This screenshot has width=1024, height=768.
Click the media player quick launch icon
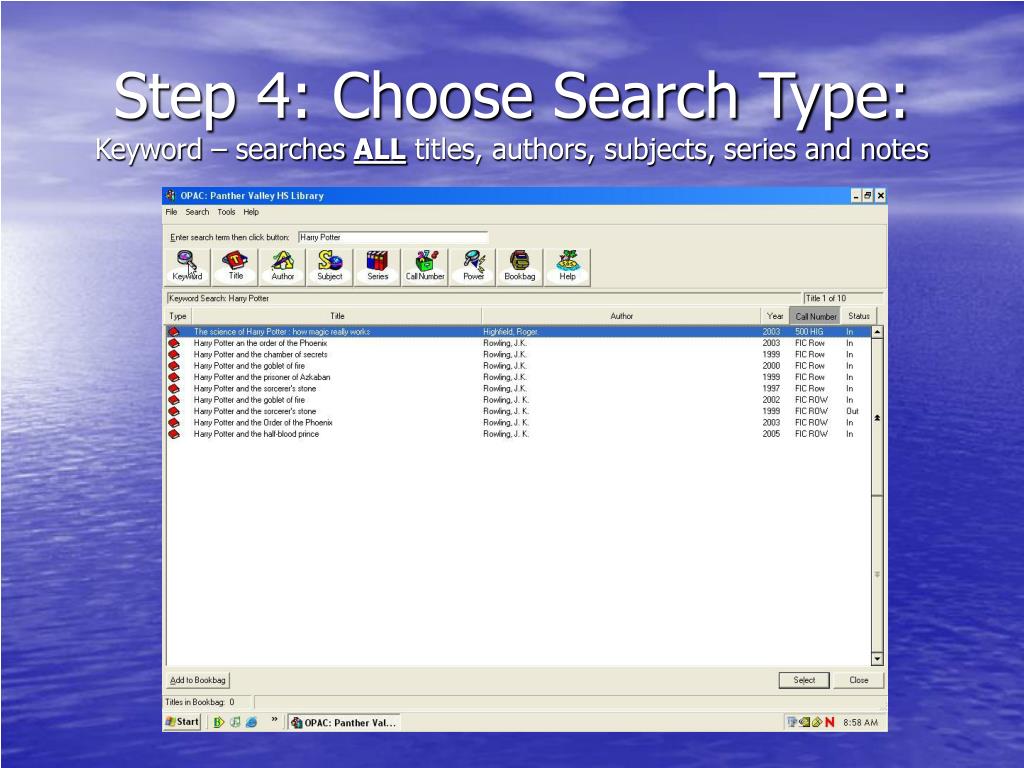(x=235, y=722)
